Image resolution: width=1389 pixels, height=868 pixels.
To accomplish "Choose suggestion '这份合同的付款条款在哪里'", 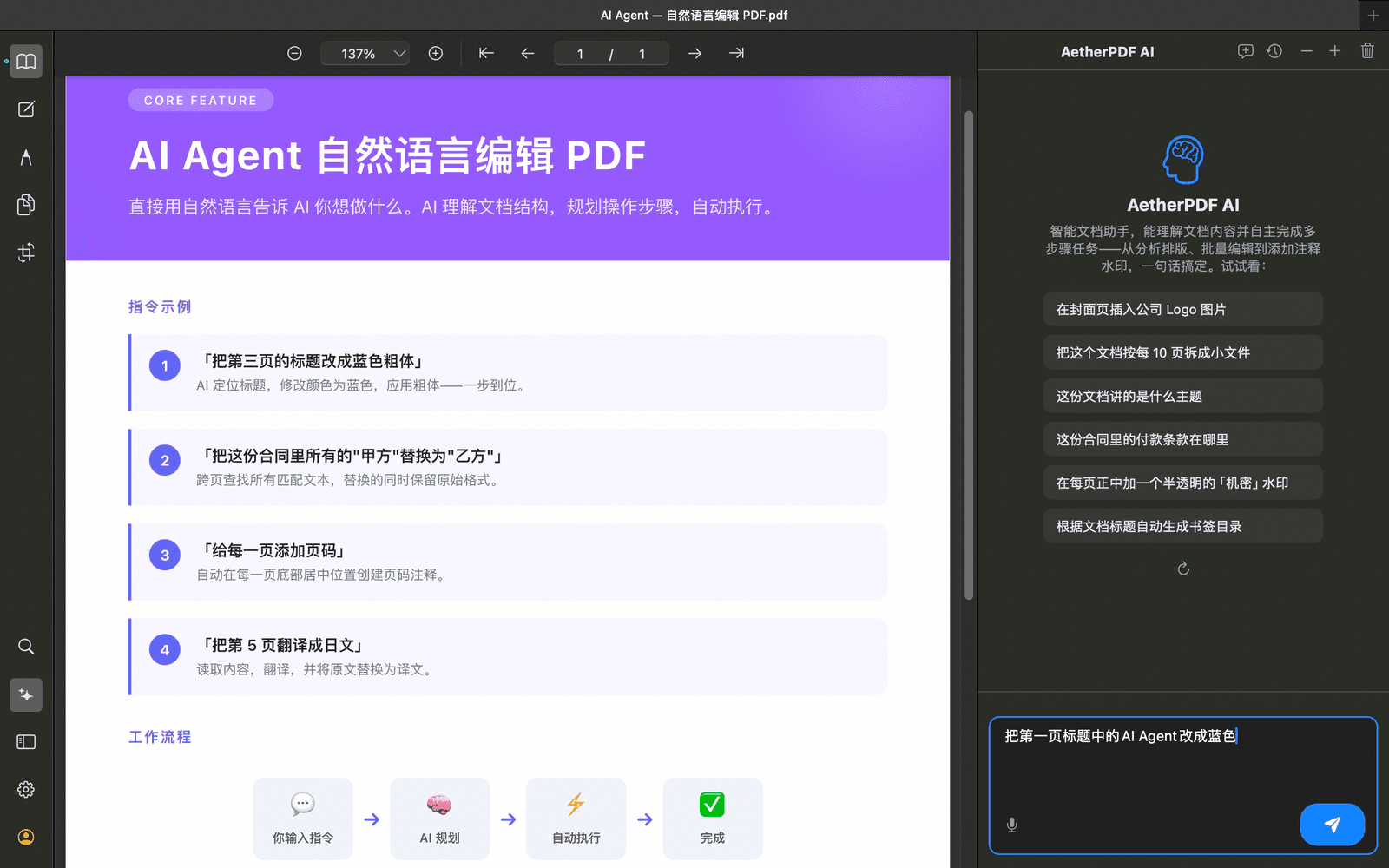I will (x=1183, y=439).
